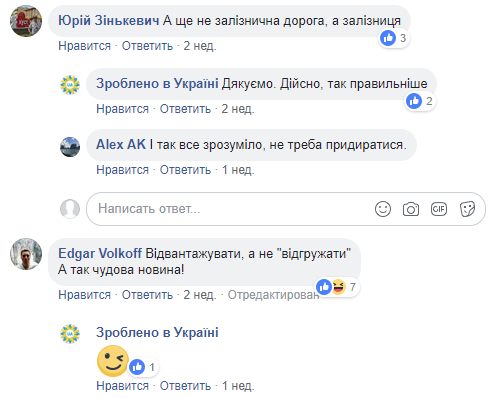
Task: View the 3 likes on Юрій Зінькевич's comment
Action: point(394,38)
